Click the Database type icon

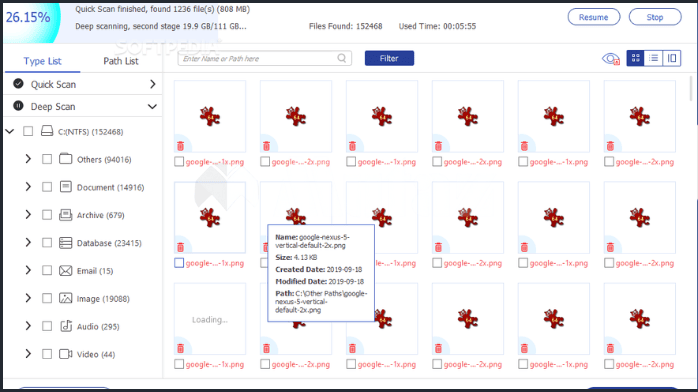[x=65, y=243]
